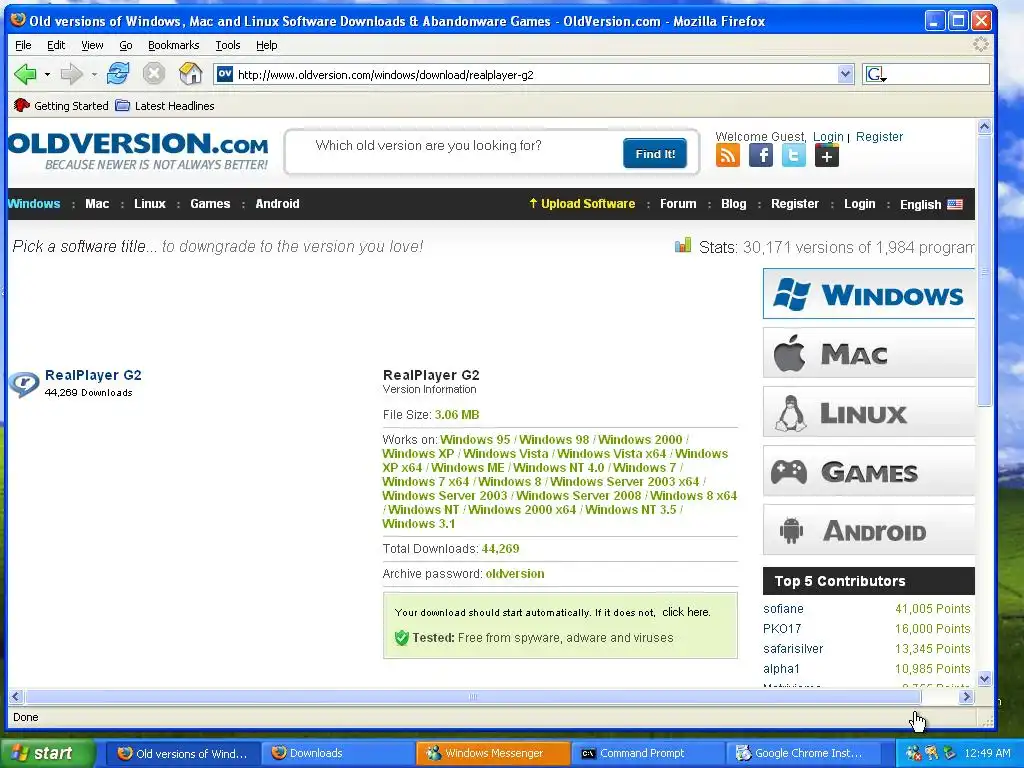Image resolution: width=1024 pixels, height=768 pixels.
Task: Open the RSS feed orange icon
Action: (728, 155)
